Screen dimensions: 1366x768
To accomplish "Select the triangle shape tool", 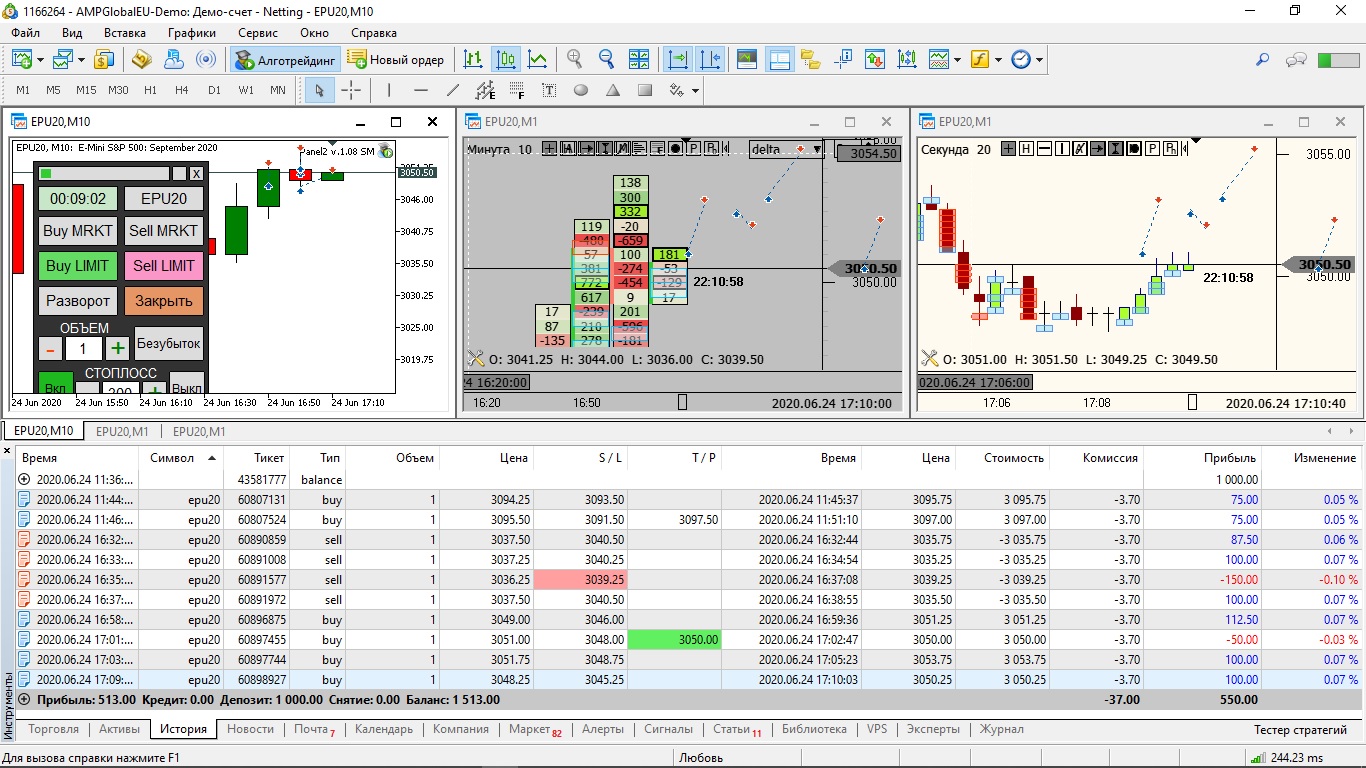I will tap(613, 90).
